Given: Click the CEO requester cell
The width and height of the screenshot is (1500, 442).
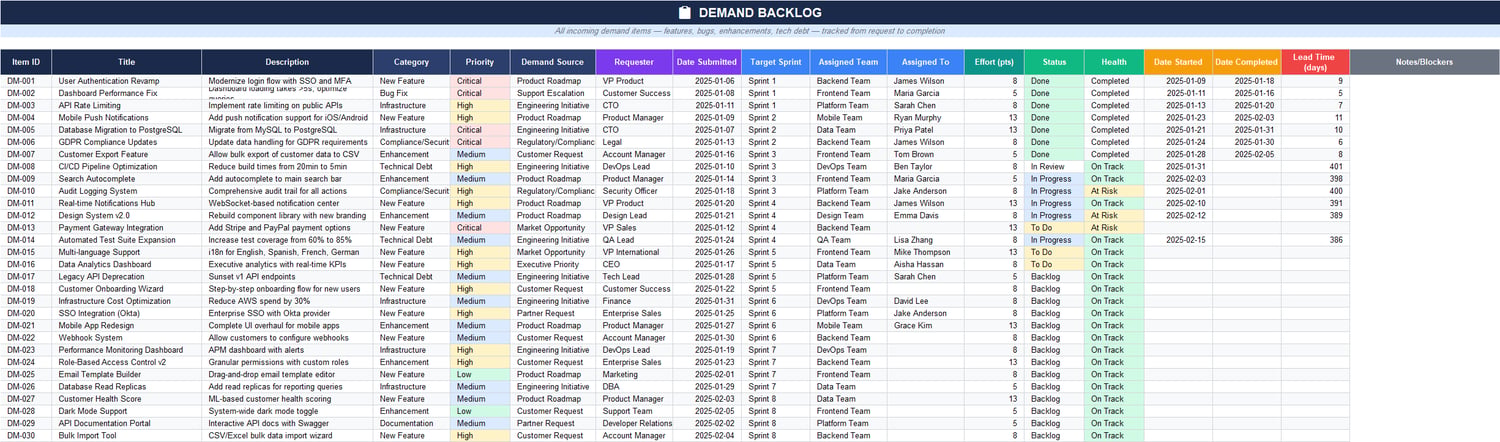Looking at the screenshot, I should [634, 264].
